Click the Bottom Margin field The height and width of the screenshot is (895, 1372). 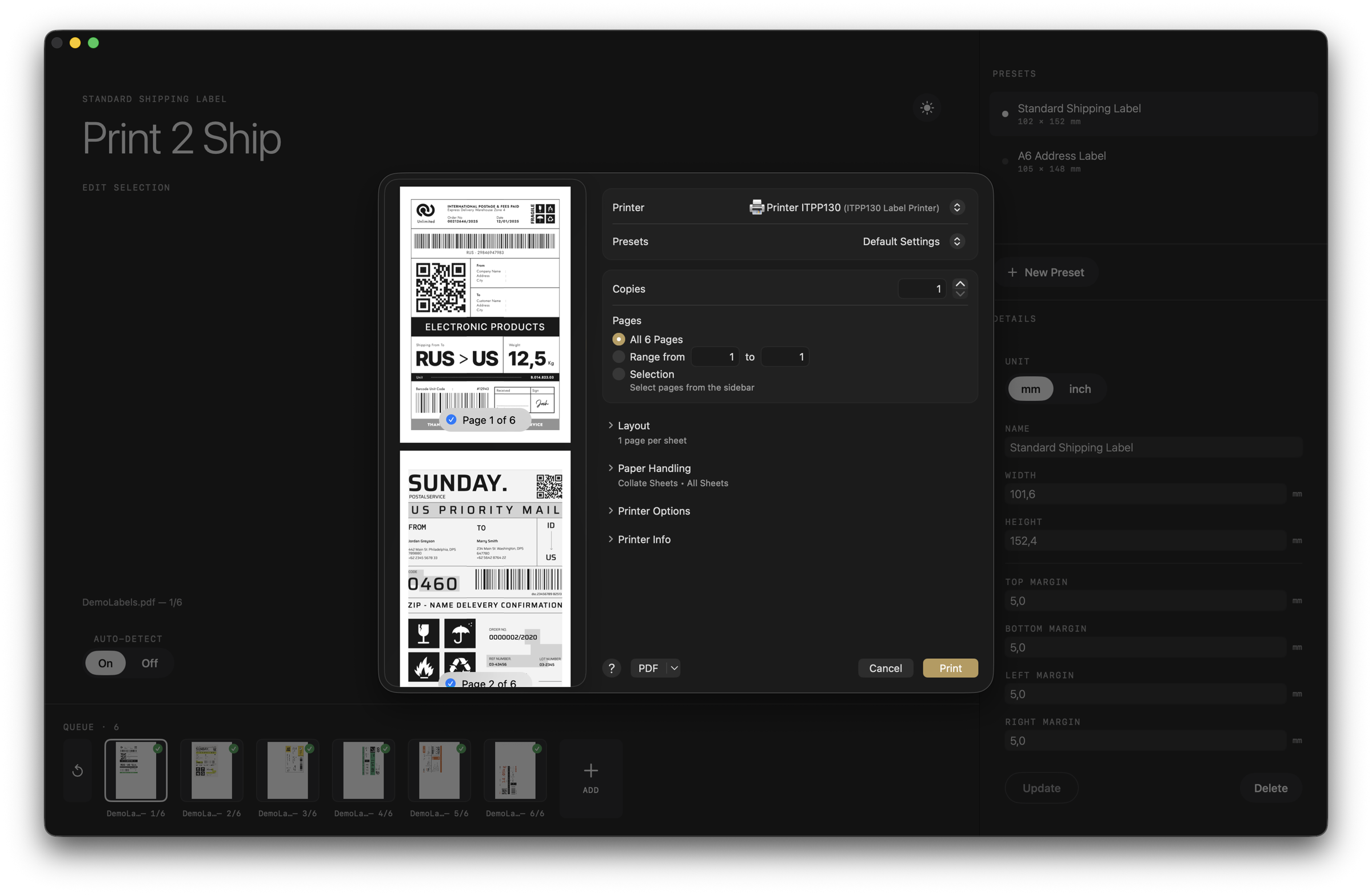click(1146, 647)
